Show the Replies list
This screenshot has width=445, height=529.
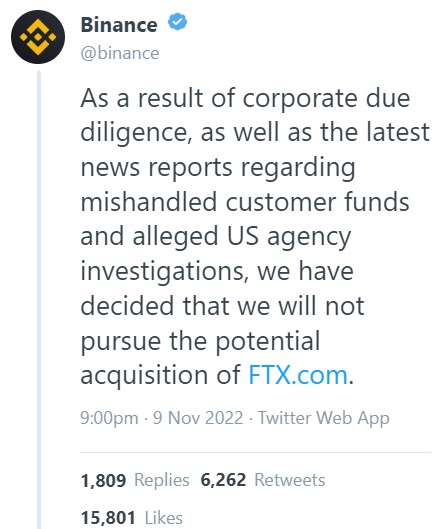[x=162, y=480]
